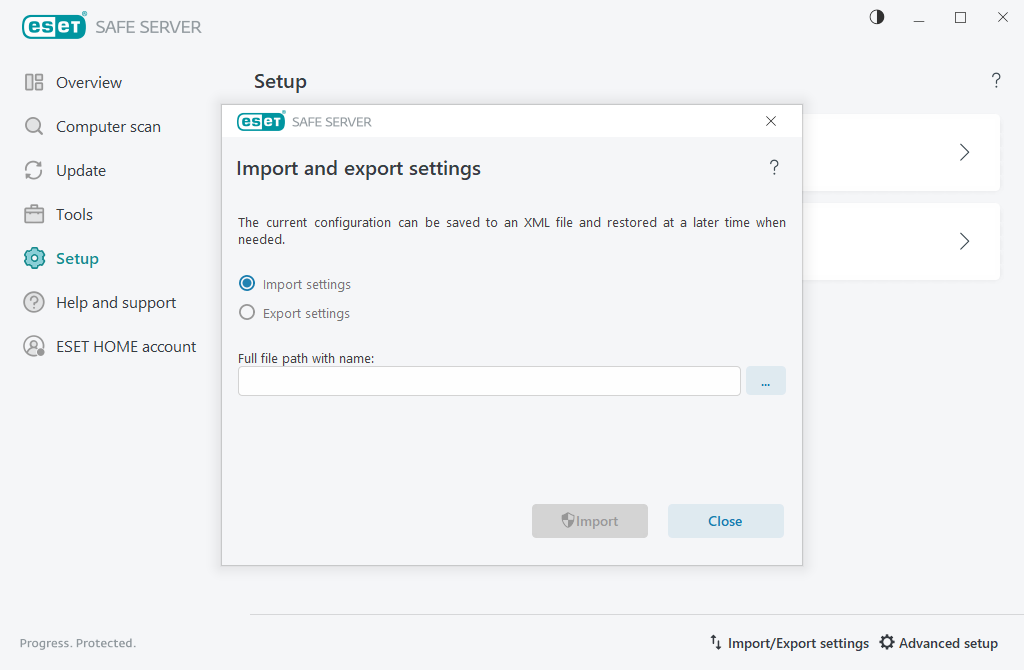Click the ESET HOME account user icon
The height and width of the screenshot is (670, 1024).
click(x=34, y=346)
